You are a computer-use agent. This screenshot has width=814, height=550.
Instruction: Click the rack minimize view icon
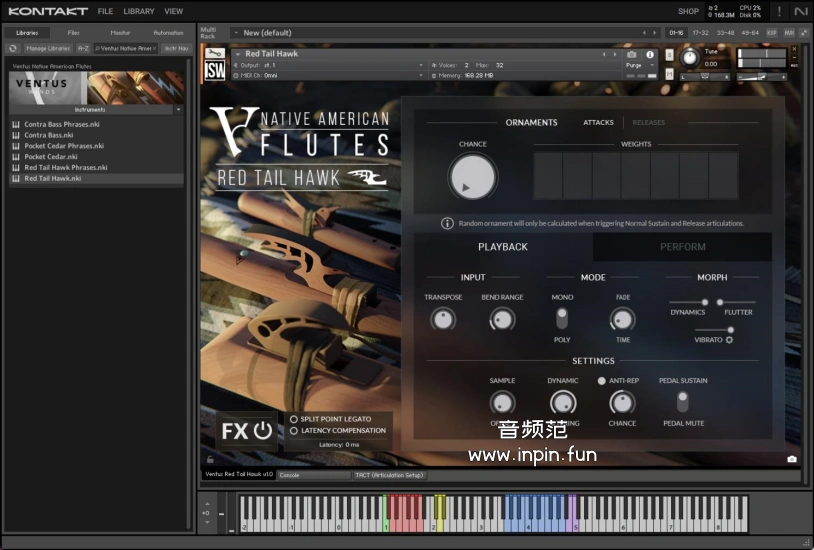tap(804, 33)
